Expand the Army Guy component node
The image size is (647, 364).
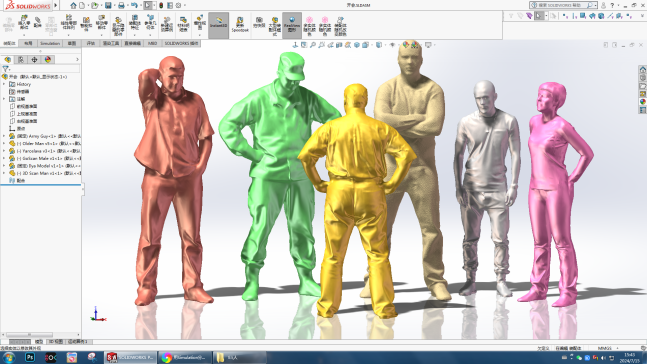[4, 136]
